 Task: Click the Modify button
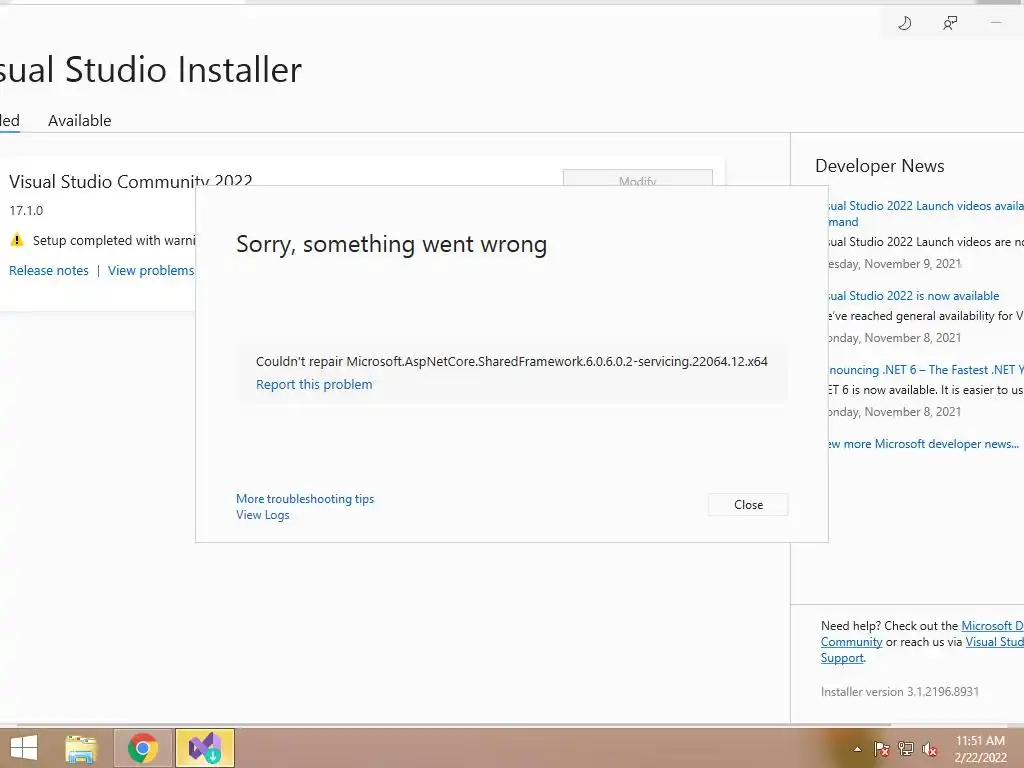click(x=637, y=178)
